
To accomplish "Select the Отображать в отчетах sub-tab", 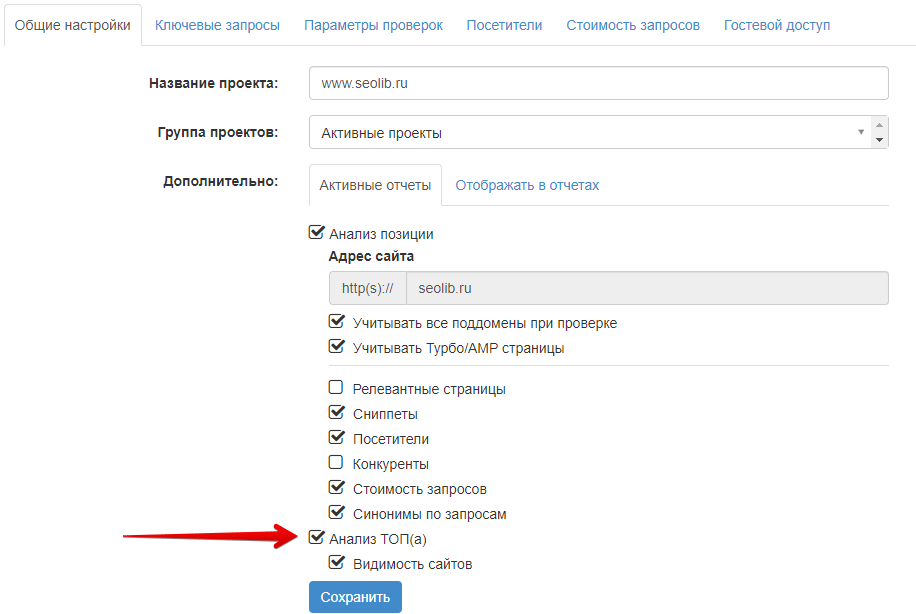I will tap(527, 185).
